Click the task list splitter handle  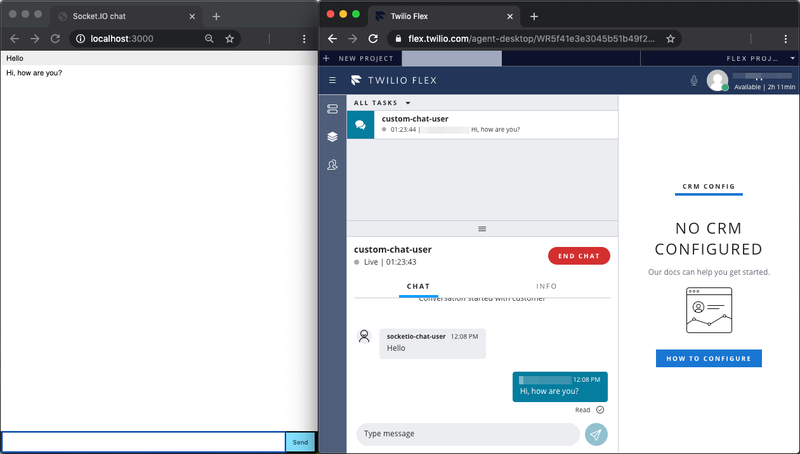coord(482,229)
